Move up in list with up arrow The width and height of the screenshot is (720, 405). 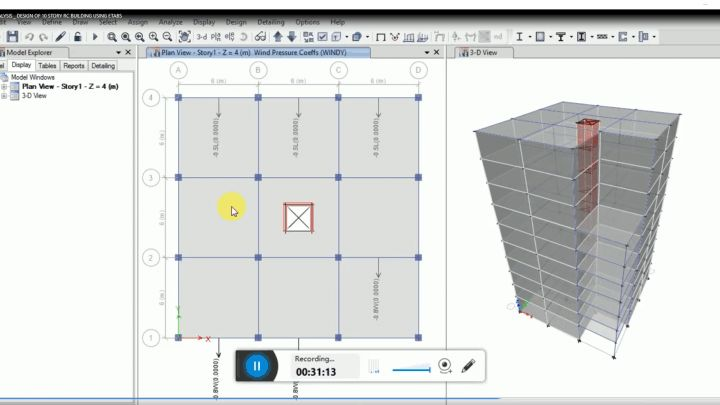pos(278,37)
